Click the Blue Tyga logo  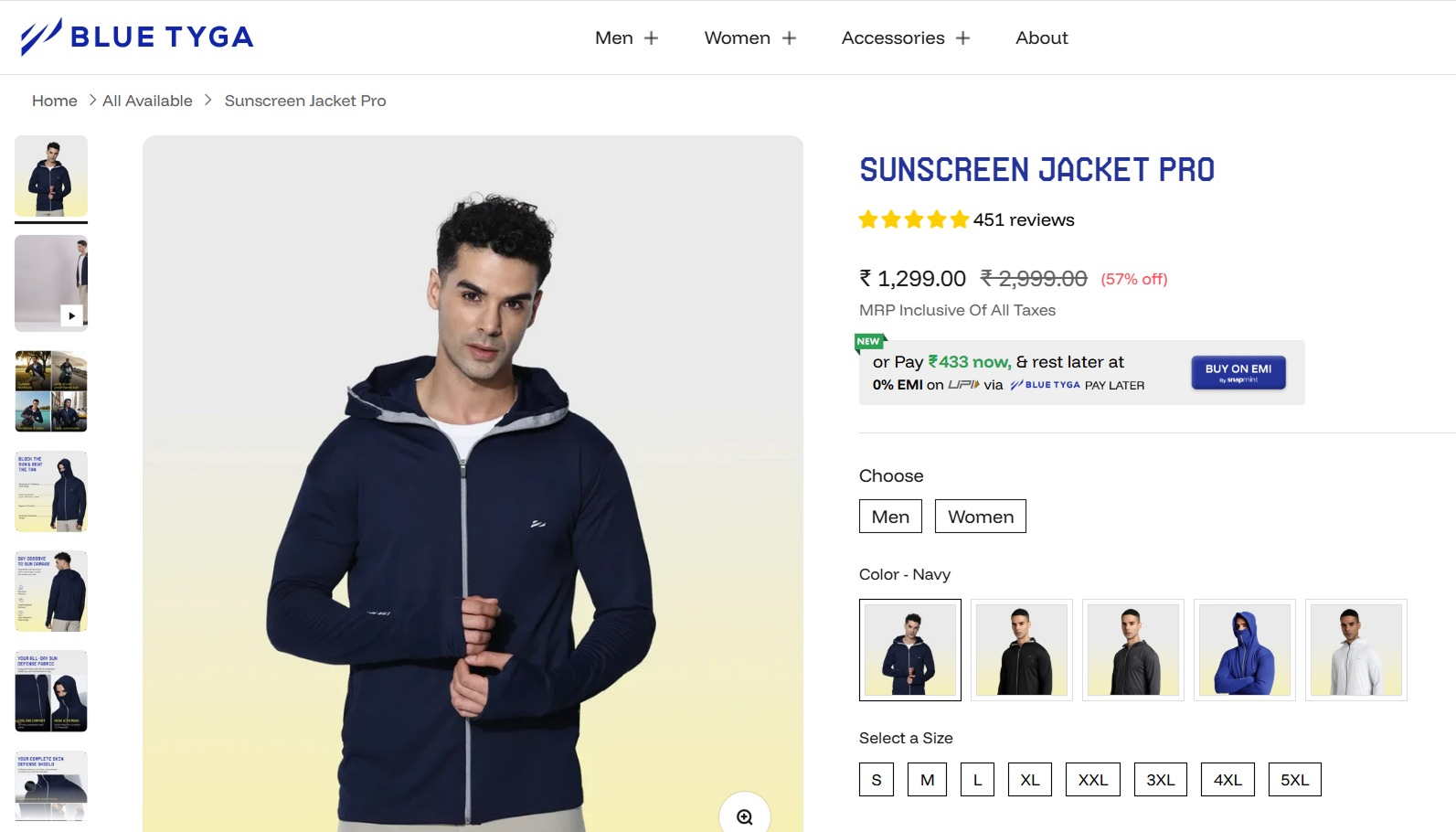tap(137, 37)
